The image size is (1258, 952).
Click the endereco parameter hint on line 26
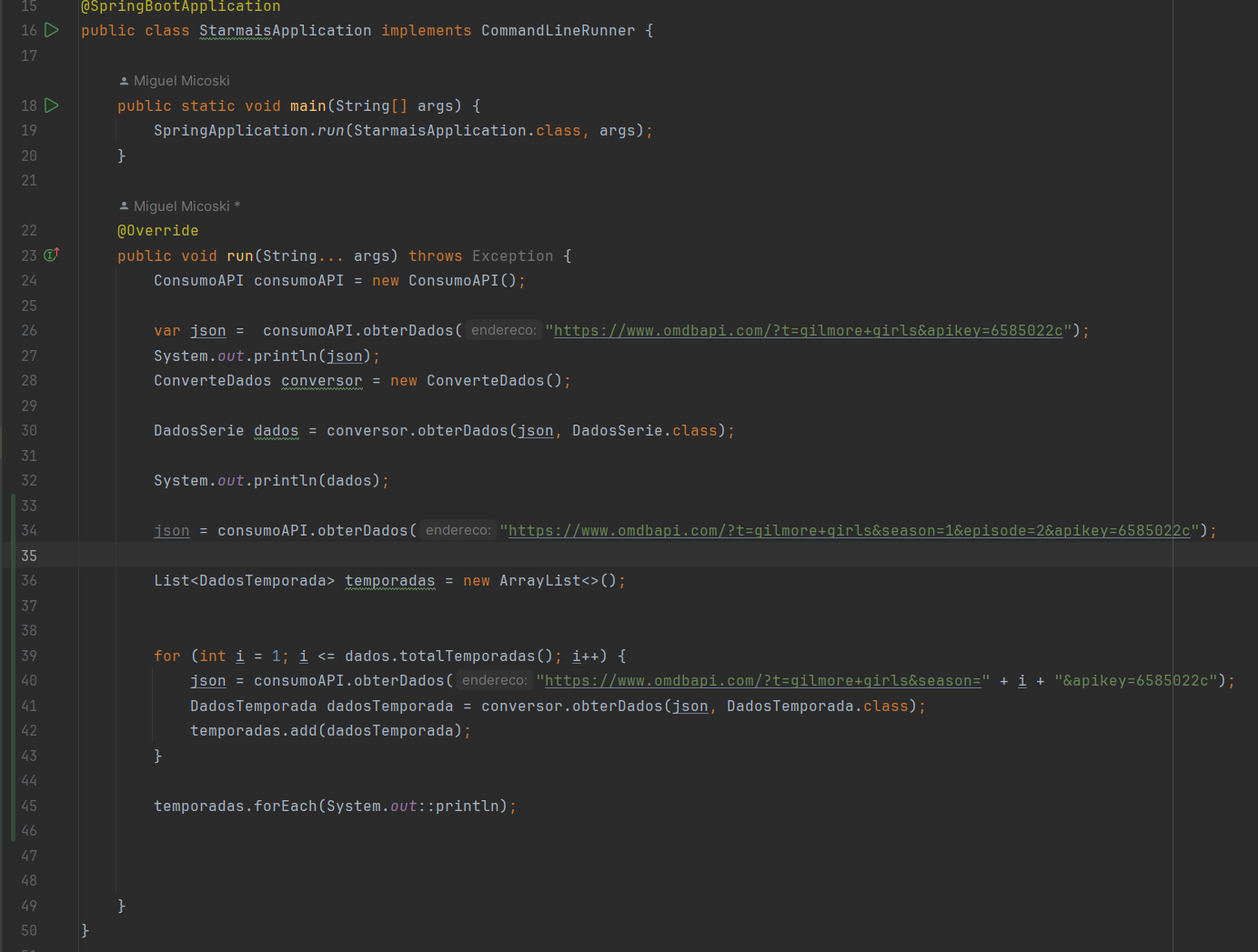pyautogui.click(x=504, y=331)
